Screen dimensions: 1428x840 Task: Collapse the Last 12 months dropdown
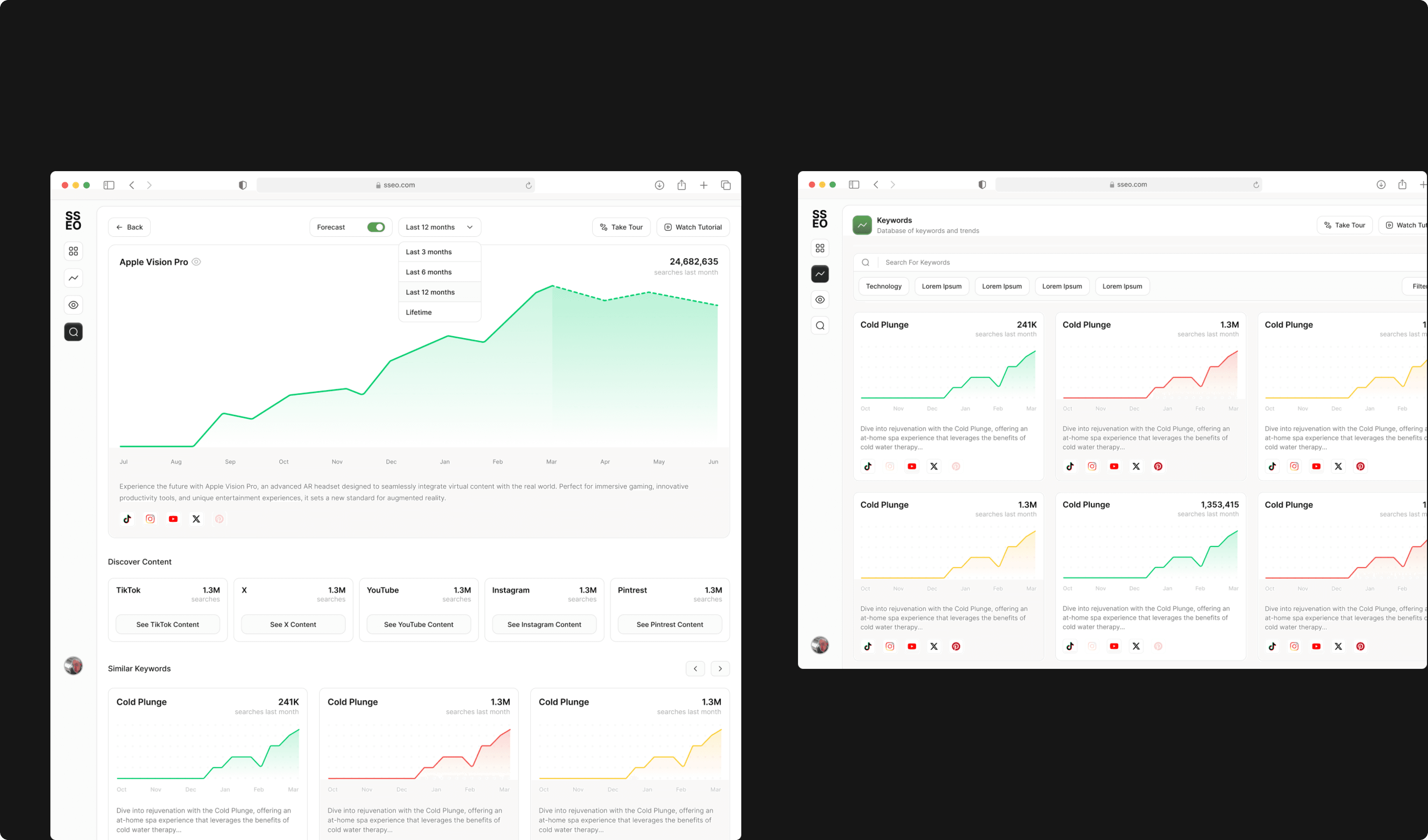point(439,227)
